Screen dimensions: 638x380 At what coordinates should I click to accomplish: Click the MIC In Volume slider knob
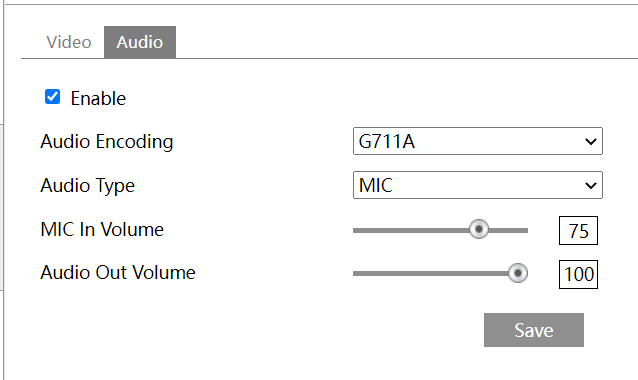(479, 229)
